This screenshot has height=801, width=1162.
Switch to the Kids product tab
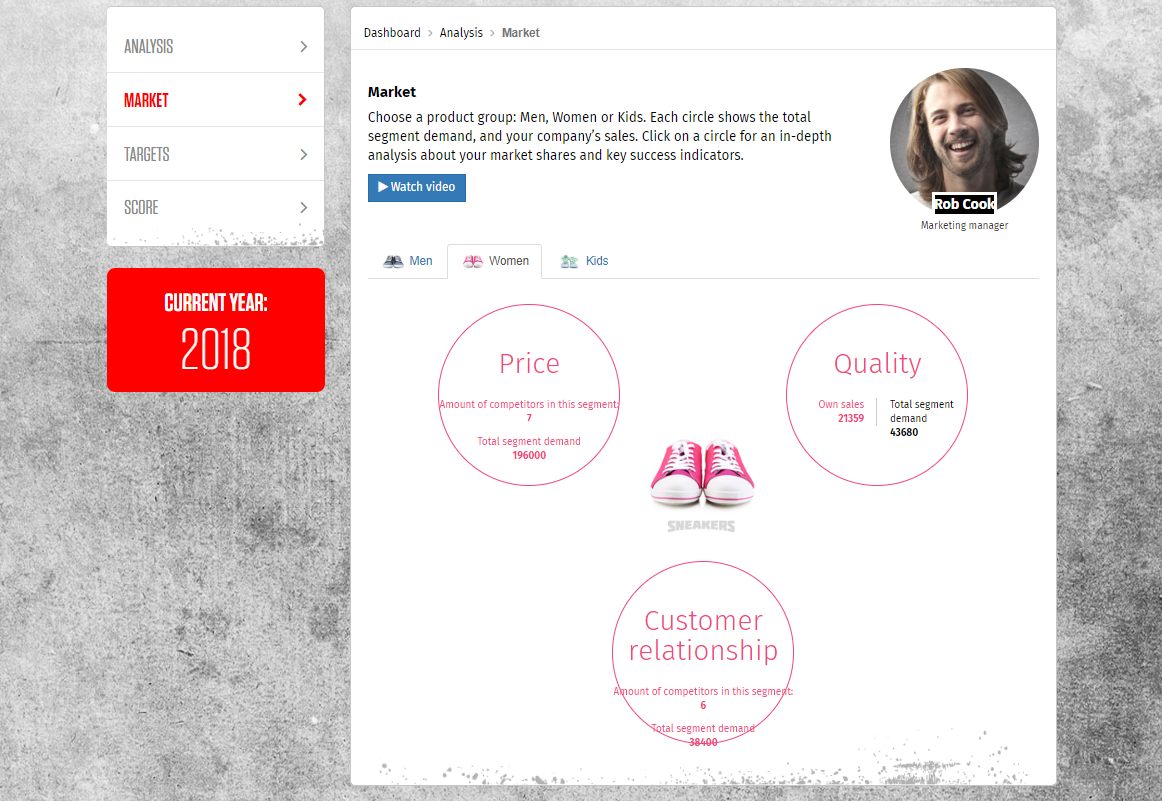click(x=596, y=261)
